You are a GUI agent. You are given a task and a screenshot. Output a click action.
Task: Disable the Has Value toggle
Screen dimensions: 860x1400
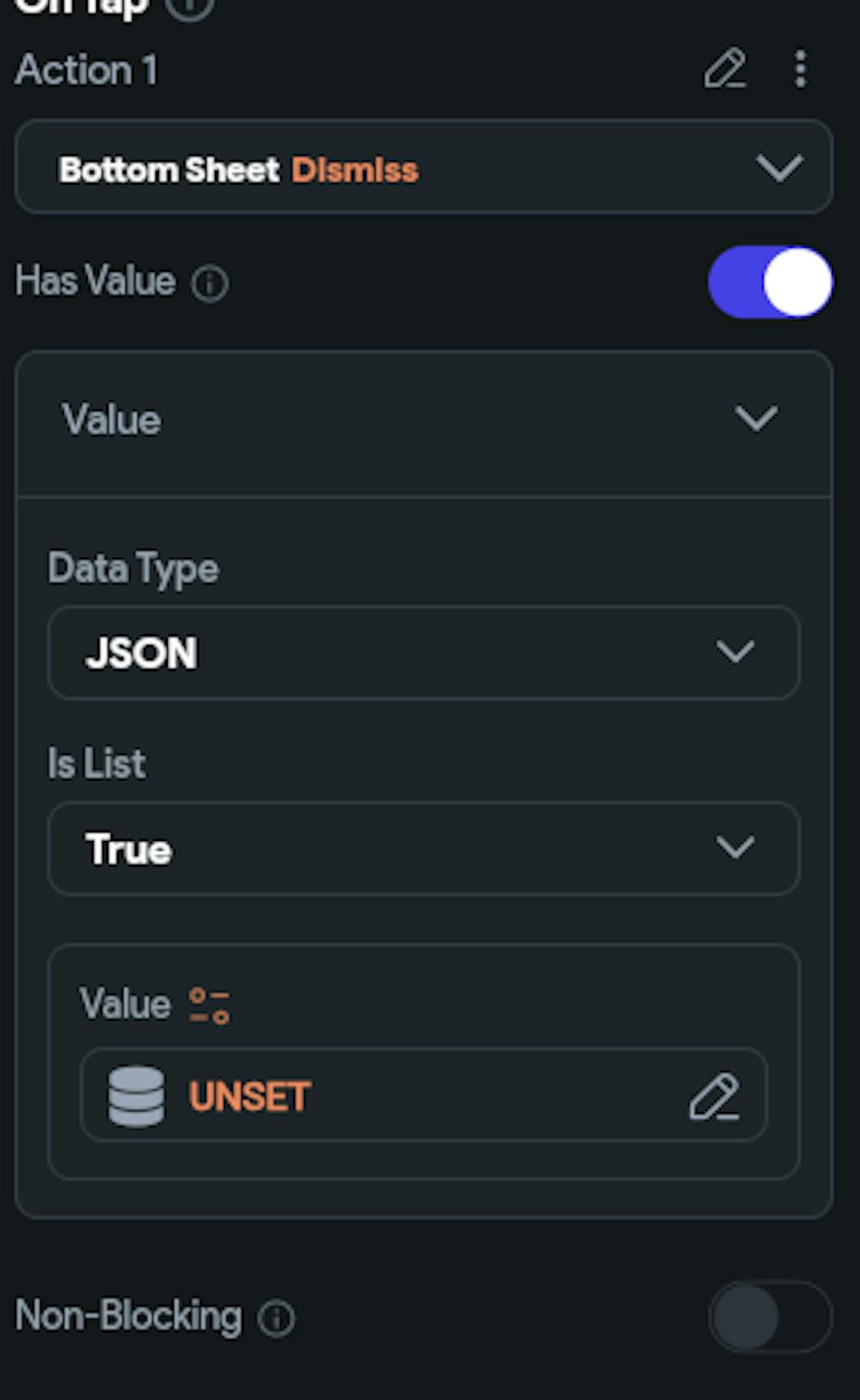tap(770, 282)
